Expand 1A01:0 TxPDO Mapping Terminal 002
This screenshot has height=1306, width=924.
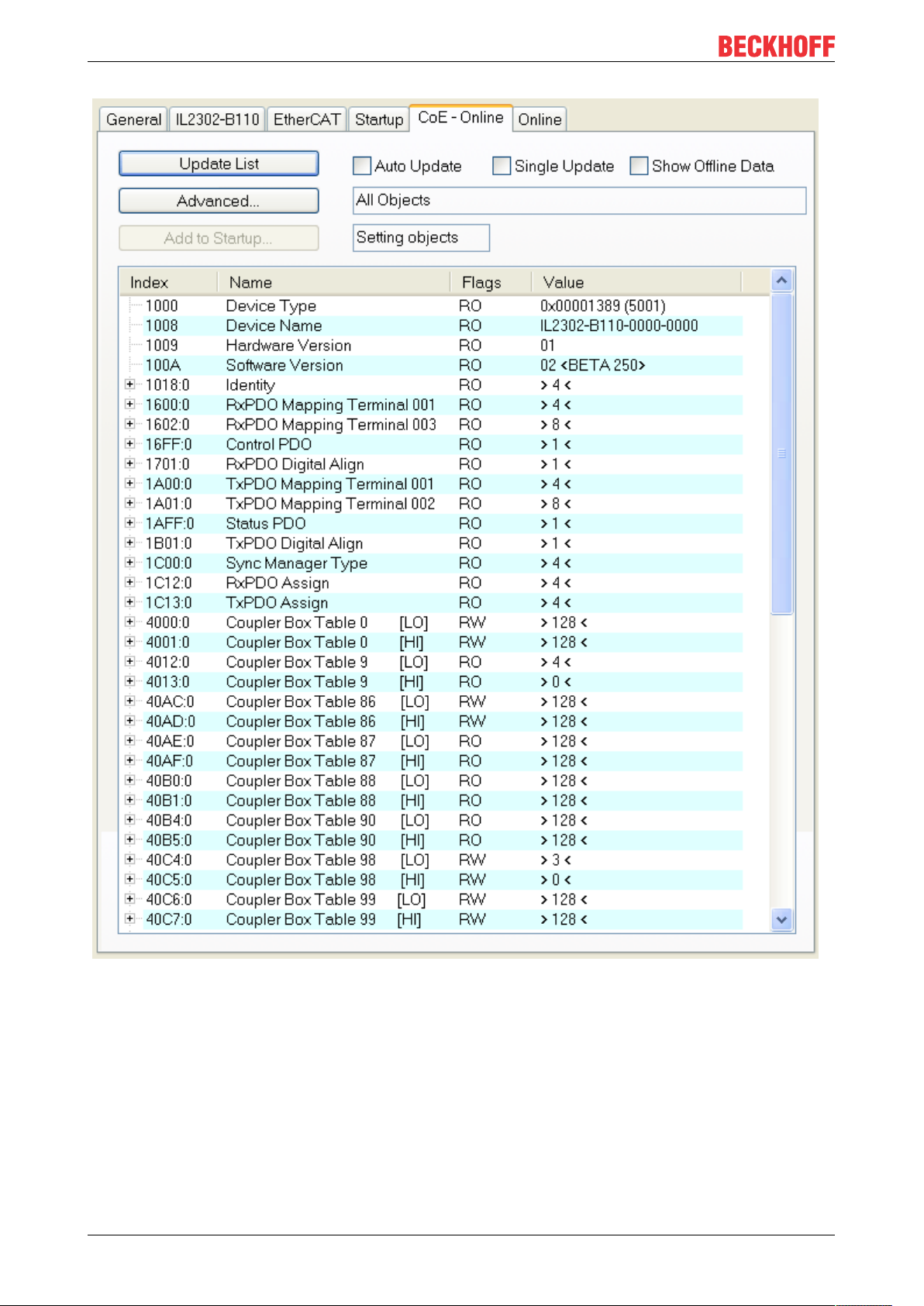click(129, 503)
